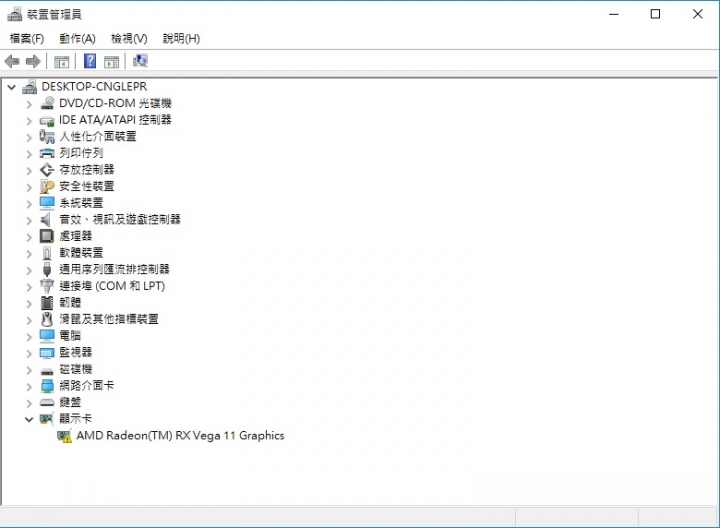Click the scan for hardware changes icon

coord(140,61)
